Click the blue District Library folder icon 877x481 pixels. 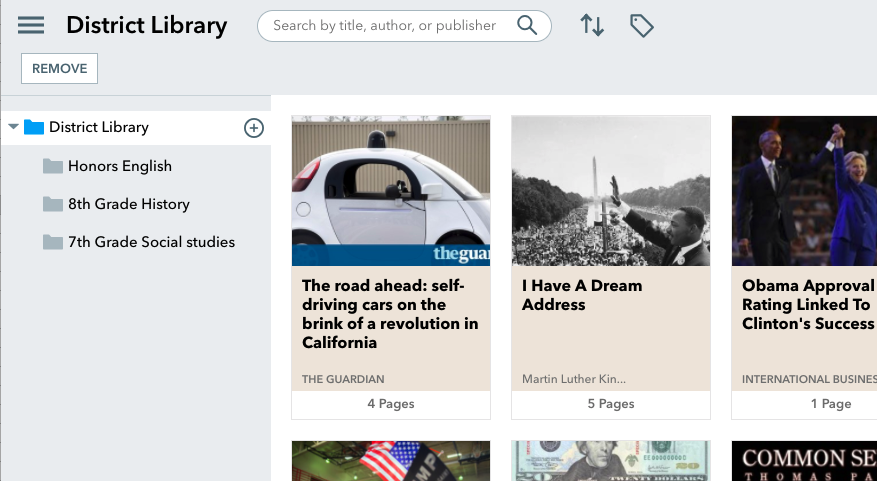[34, 128]
